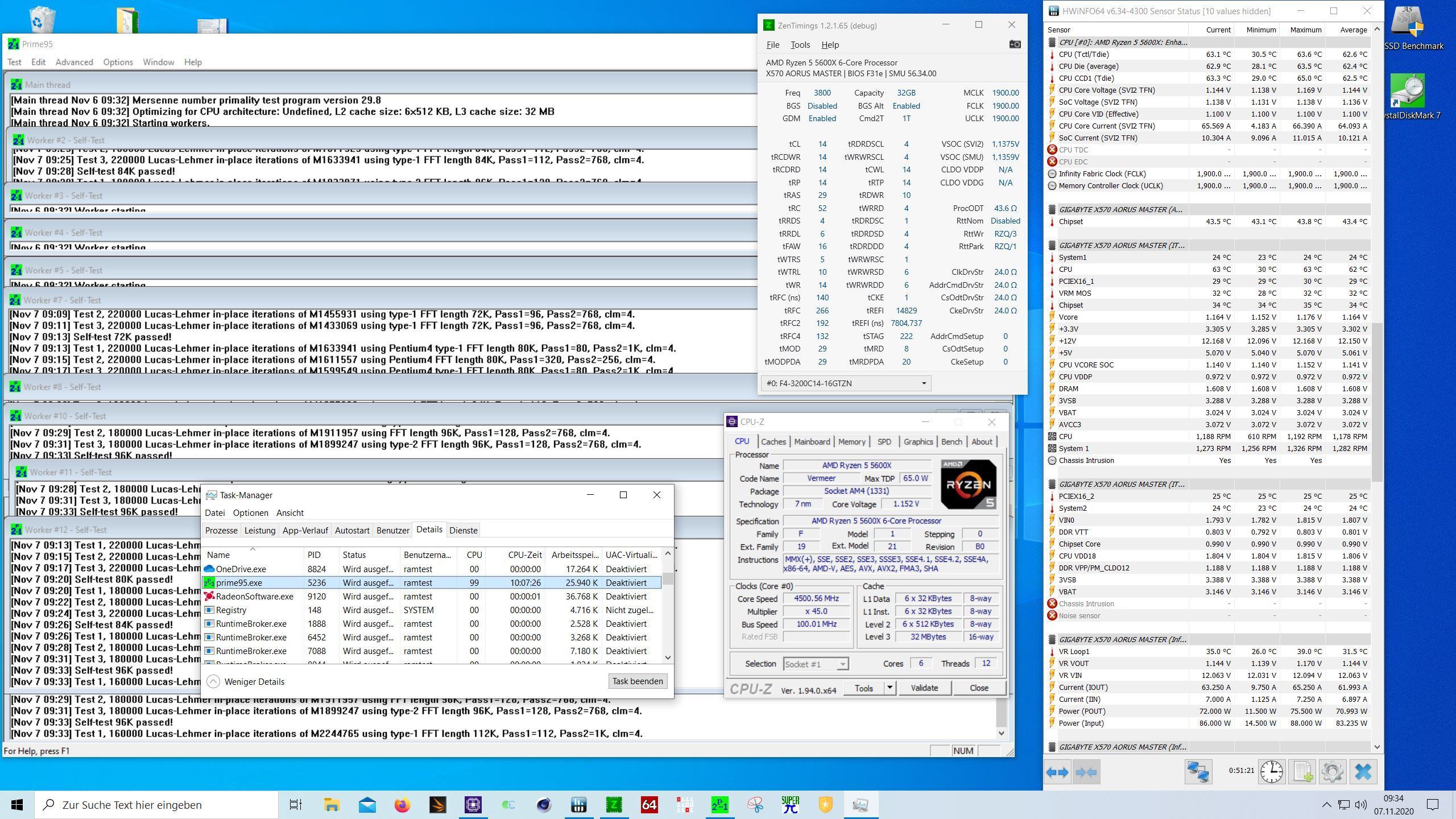Open Task View in taskbar
The width and height of the screenshot is (1456, 819).
(295, 804)
